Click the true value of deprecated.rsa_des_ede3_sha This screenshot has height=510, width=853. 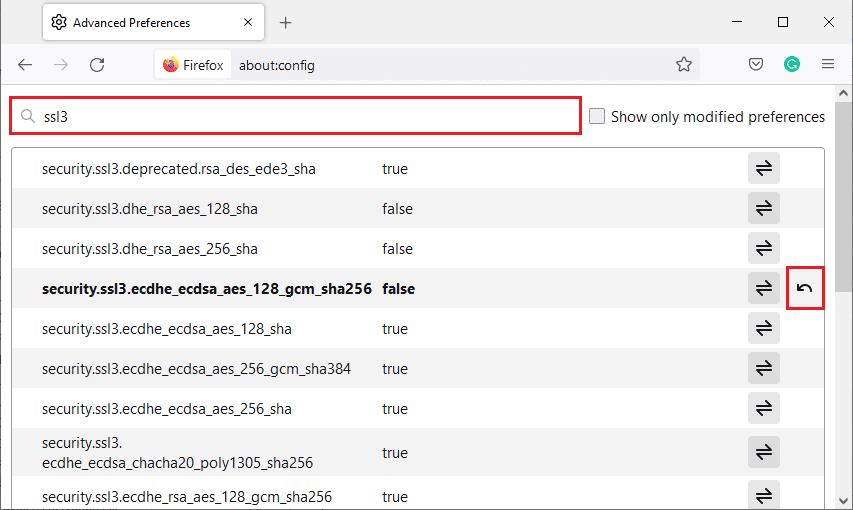[x=395, y=169]
